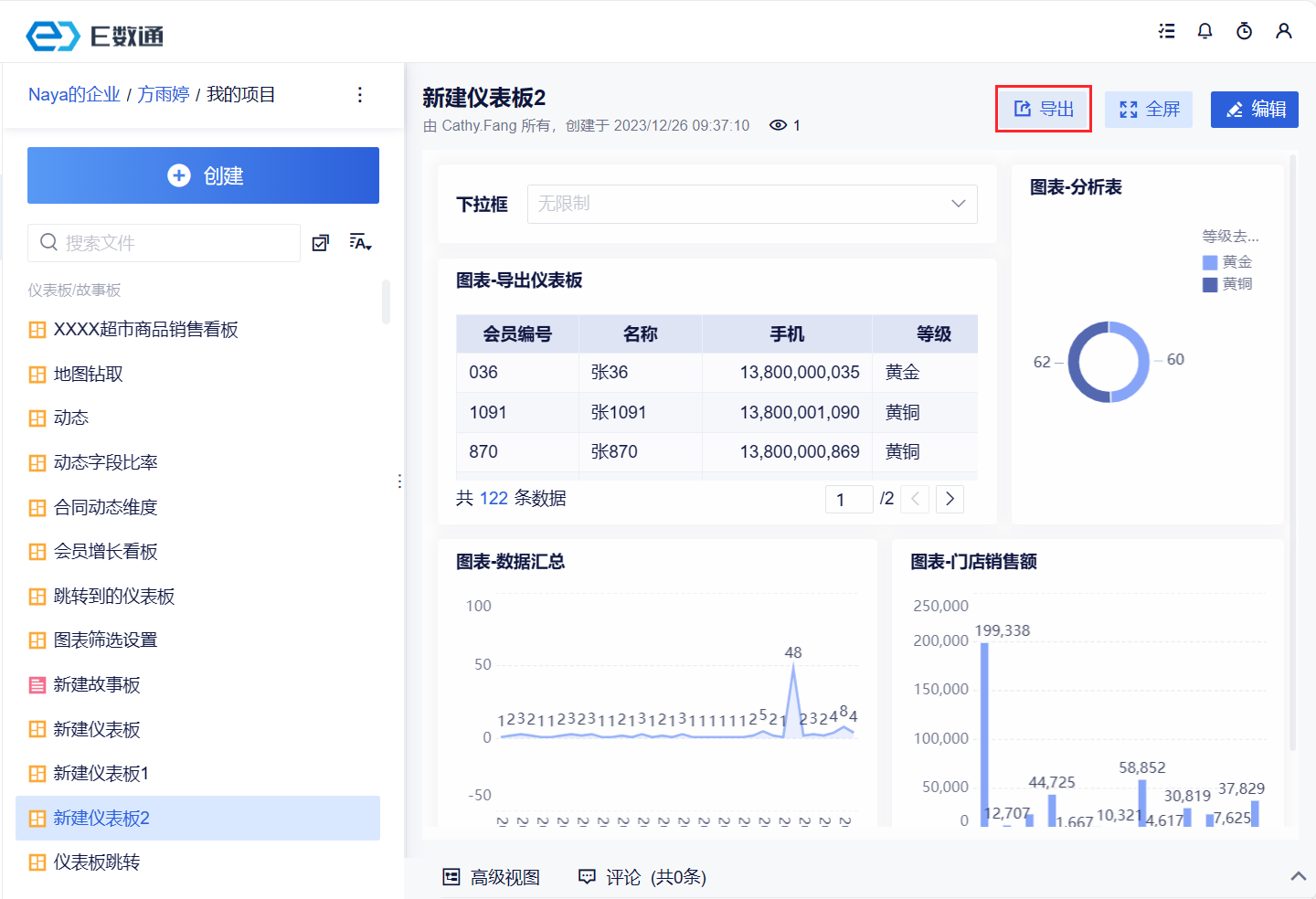Click the table page number field
Viewport: 1316px width, 899px height.
point(849,499)
